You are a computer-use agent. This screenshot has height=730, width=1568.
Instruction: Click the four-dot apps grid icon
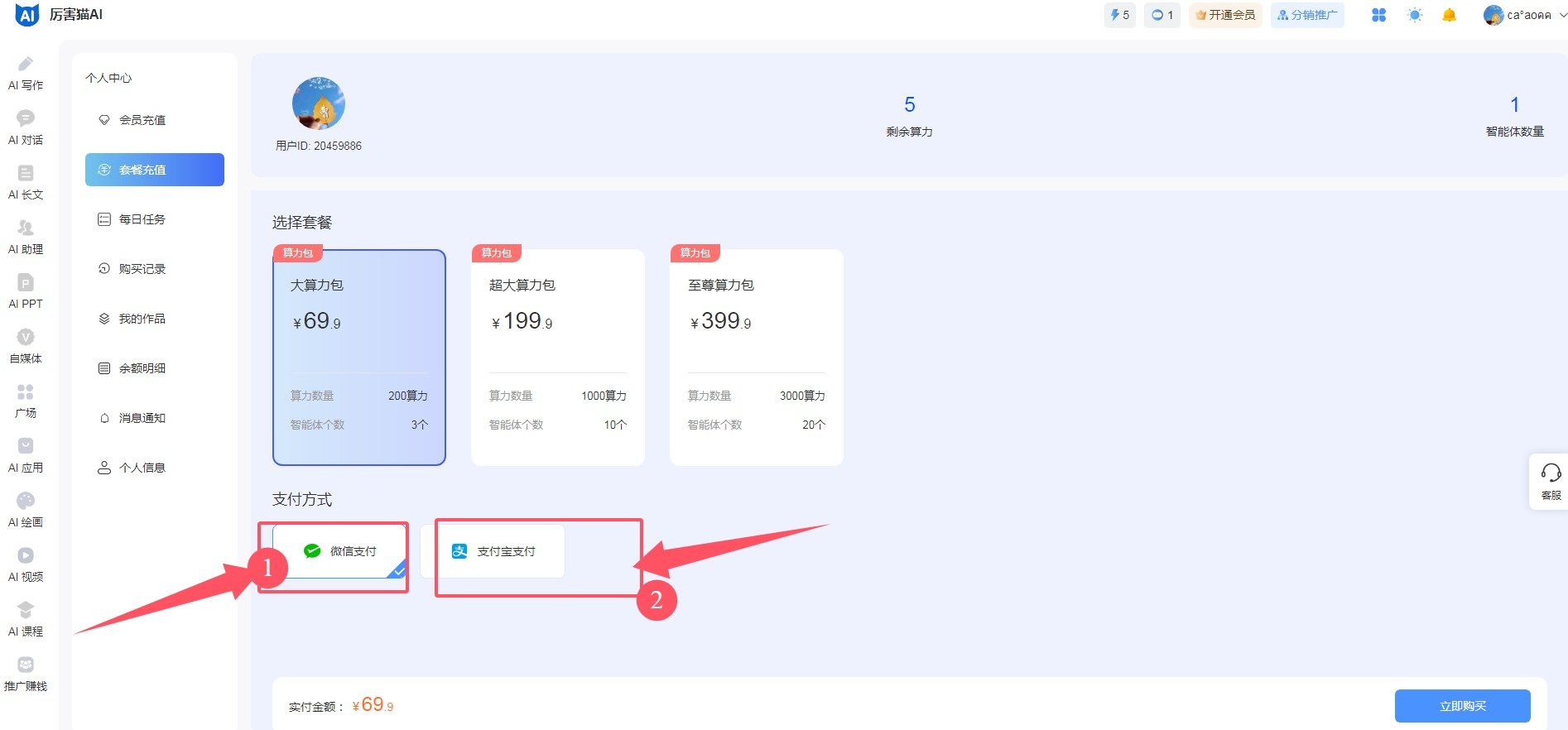point(1378,15)
